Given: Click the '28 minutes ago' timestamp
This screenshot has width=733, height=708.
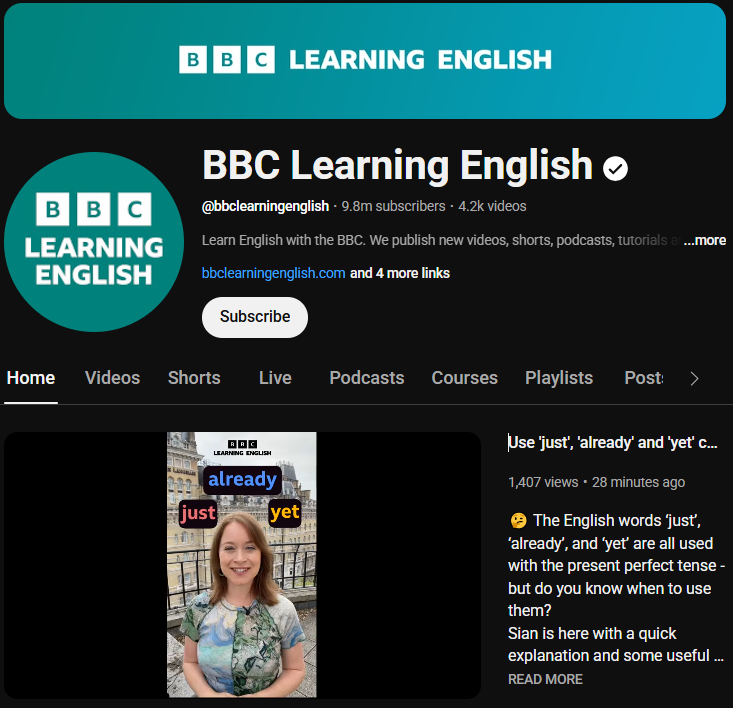Looking at the screenshot, I should (638, 482).
